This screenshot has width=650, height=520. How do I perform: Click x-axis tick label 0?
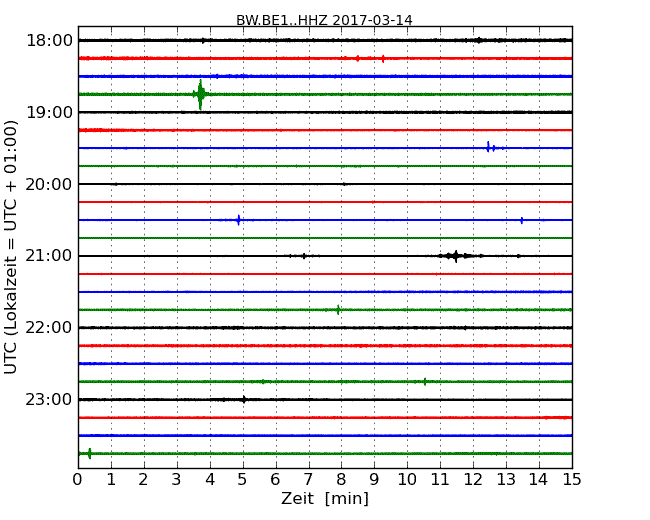tap(78, 480)
